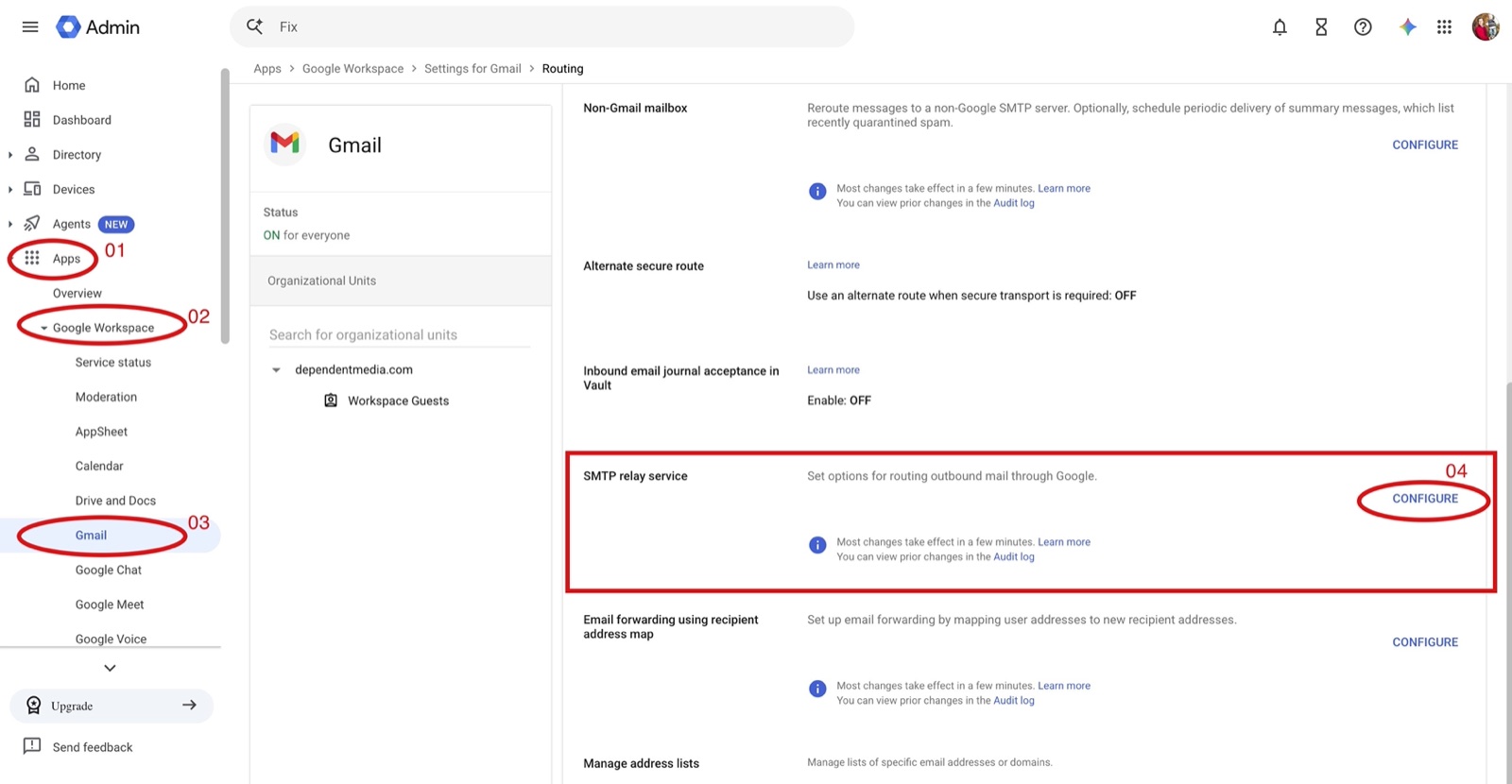Open Calendar in sidebar
The height and width of the screenshot is (784, 1512).
click(99, 466)
